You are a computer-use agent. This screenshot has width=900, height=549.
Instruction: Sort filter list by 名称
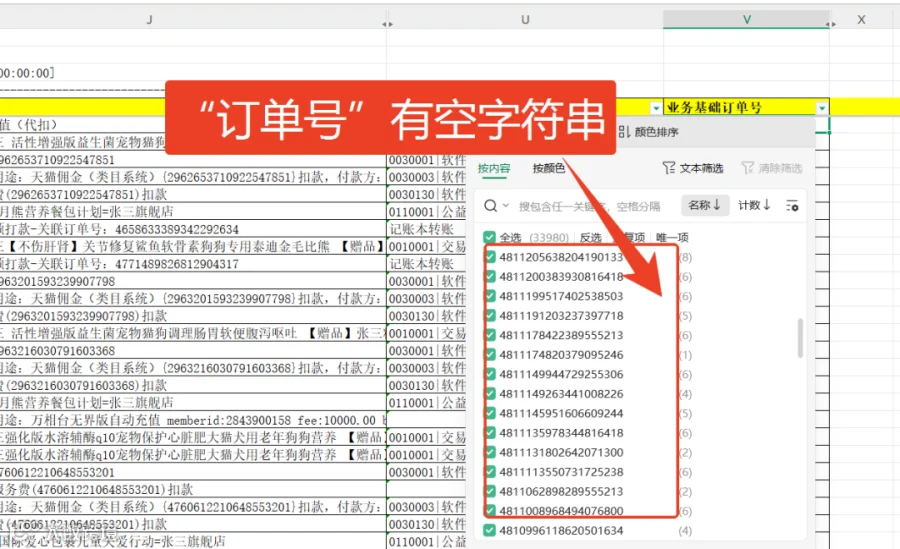[x=705, y=205]
